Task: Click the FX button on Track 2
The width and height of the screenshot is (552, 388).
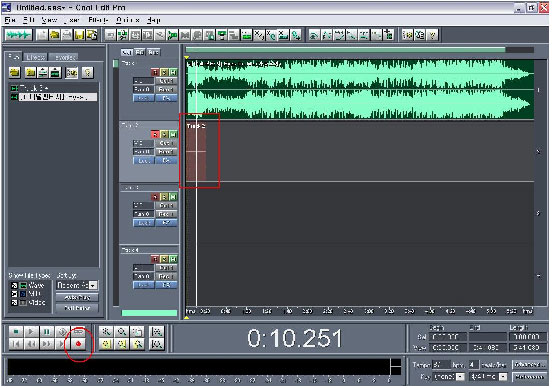Action: (x=166, y=161)
